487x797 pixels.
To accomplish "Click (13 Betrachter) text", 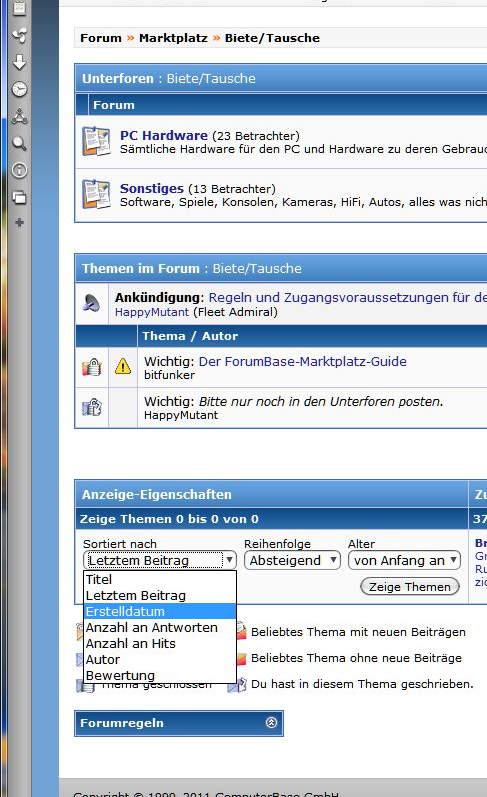I will point(232,189).
